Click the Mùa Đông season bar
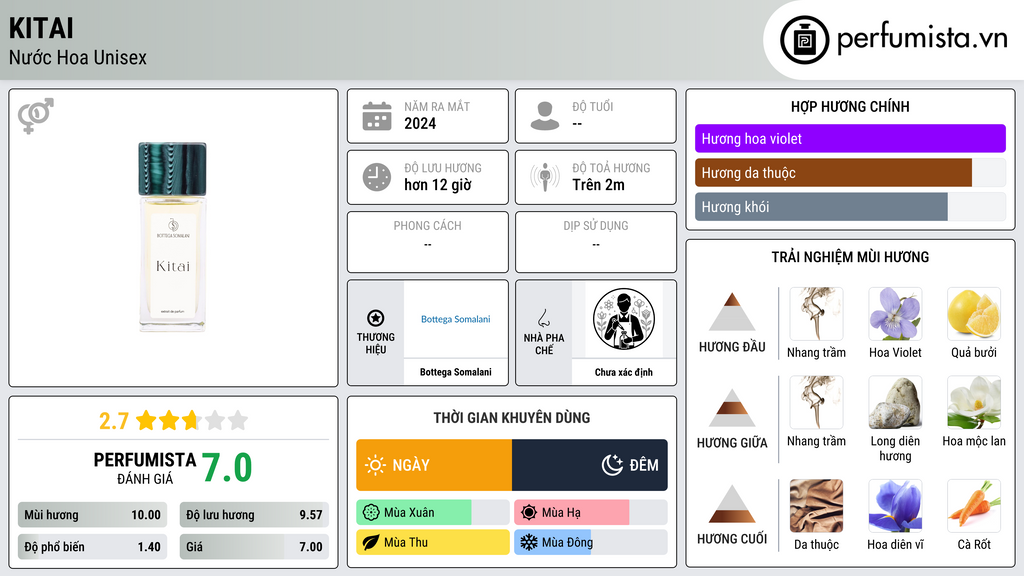The height and width of the screenshot is (576, 1024). coord(591,542)
